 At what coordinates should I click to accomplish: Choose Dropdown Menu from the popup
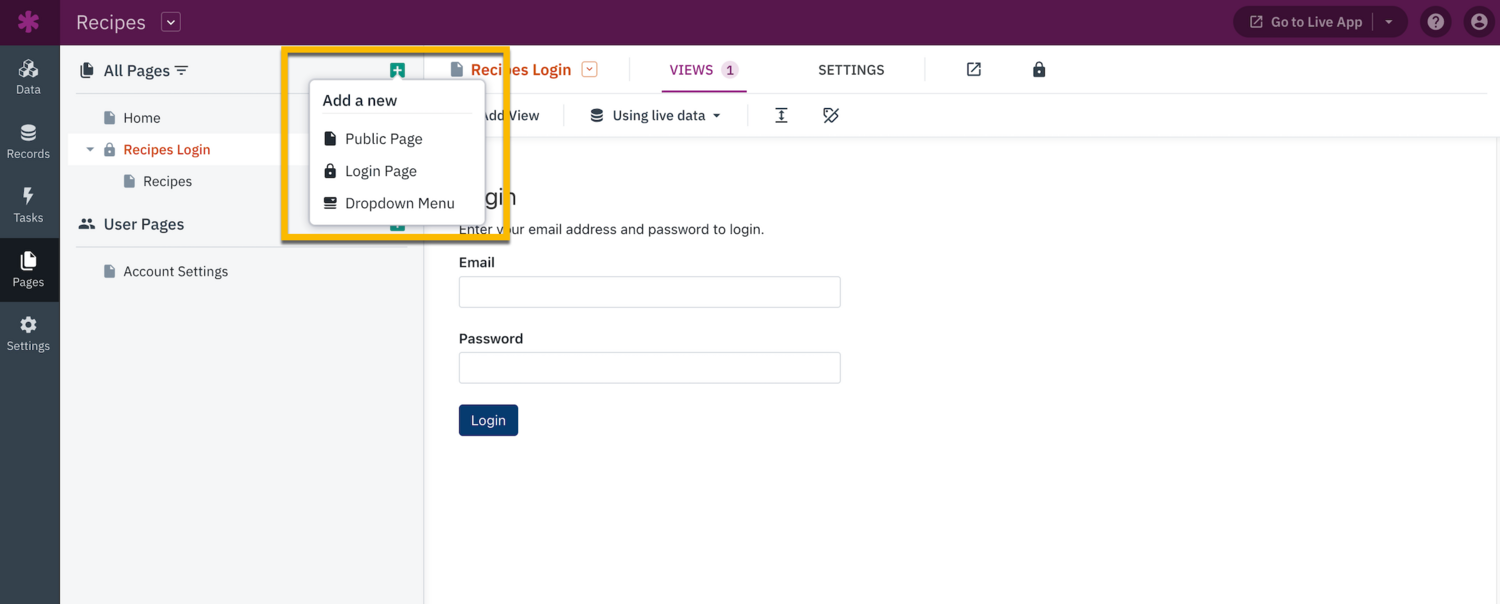tap(399, 203)
